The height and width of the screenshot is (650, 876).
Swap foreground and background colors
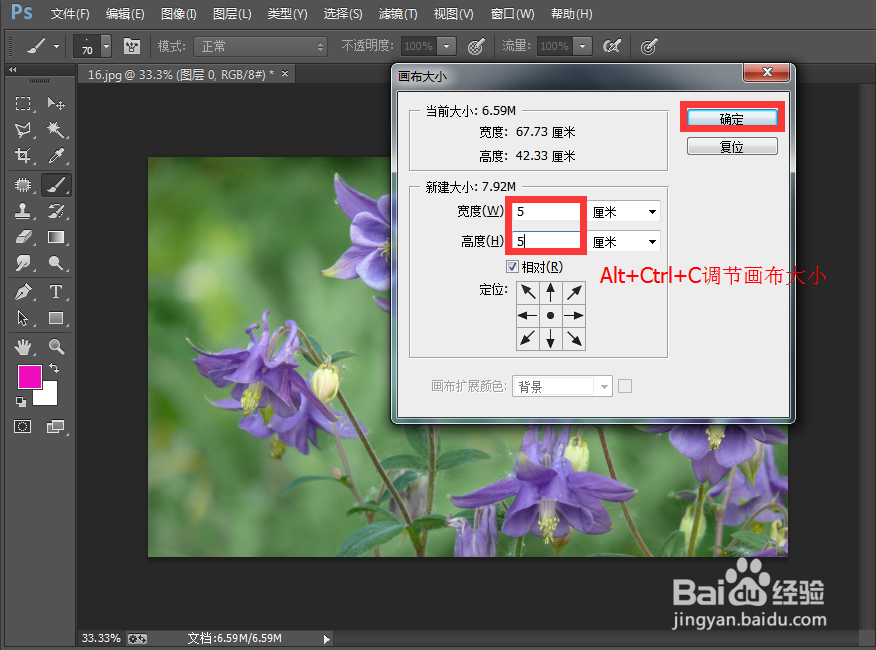(x=54, y=368)
